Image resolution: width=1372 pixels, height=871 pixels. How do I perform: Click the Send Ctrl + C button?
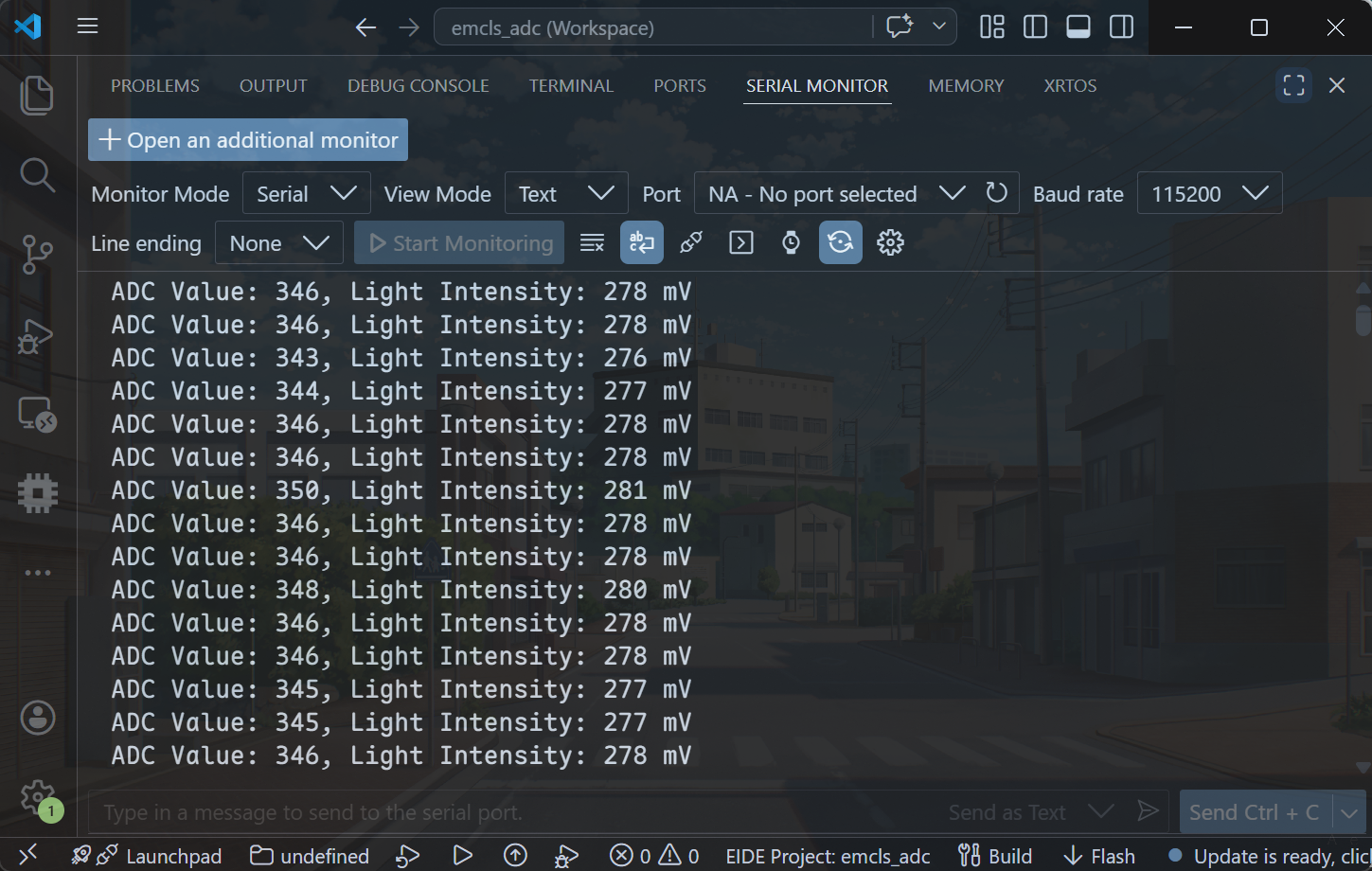[1255, 812]
